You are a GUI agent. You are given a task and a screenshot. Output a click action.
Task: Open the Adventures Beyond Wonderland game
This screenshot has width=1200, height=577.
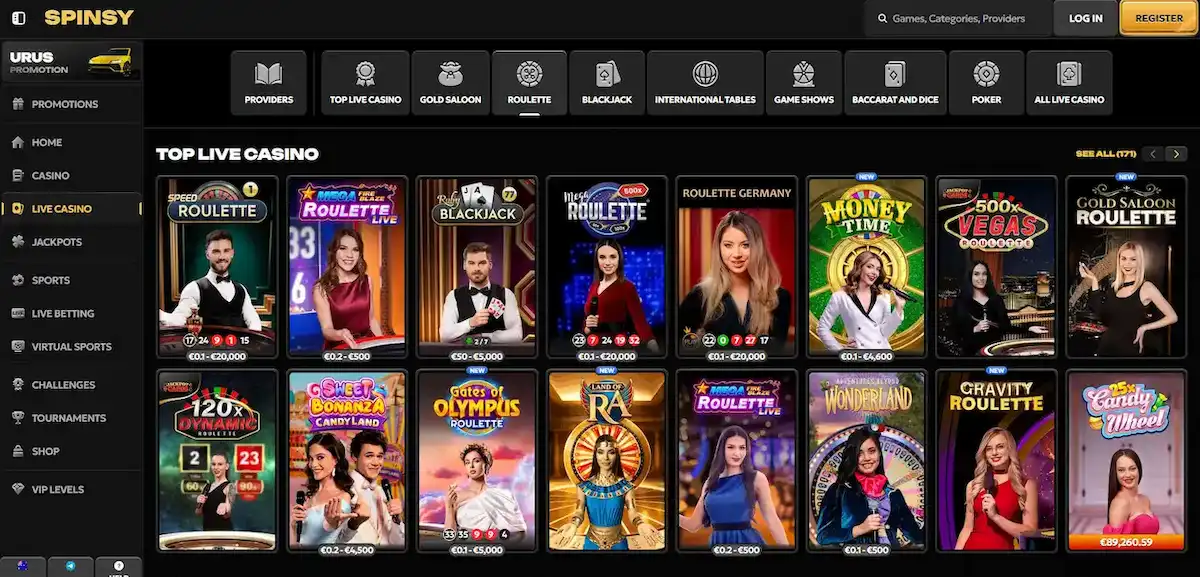click(867, 461)
